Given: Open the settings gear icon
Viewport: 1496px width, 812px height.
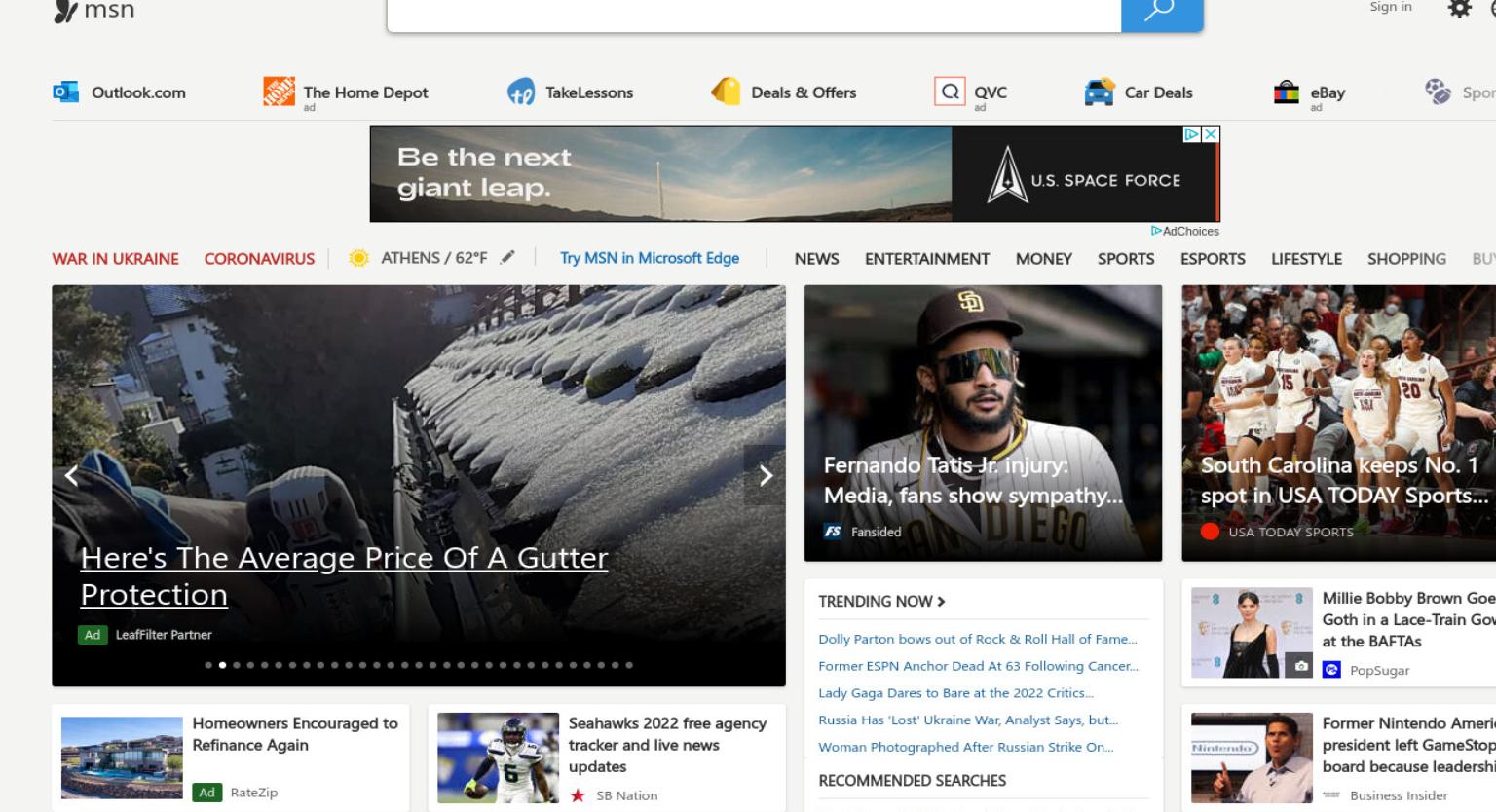Looking at the screenshot, I should (1459, 9).
